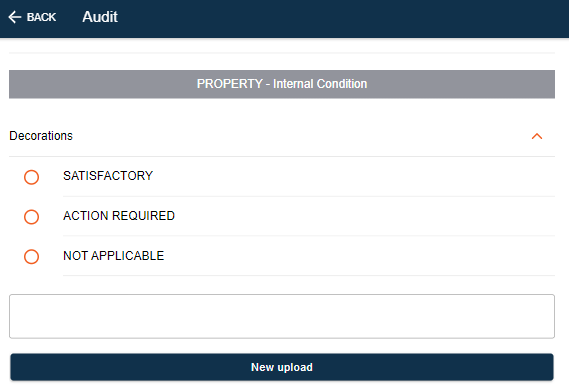Click the word Decorations in the accordion header
Image resolution: width=569 pixels, height=392 pixels.
(41, 136)
